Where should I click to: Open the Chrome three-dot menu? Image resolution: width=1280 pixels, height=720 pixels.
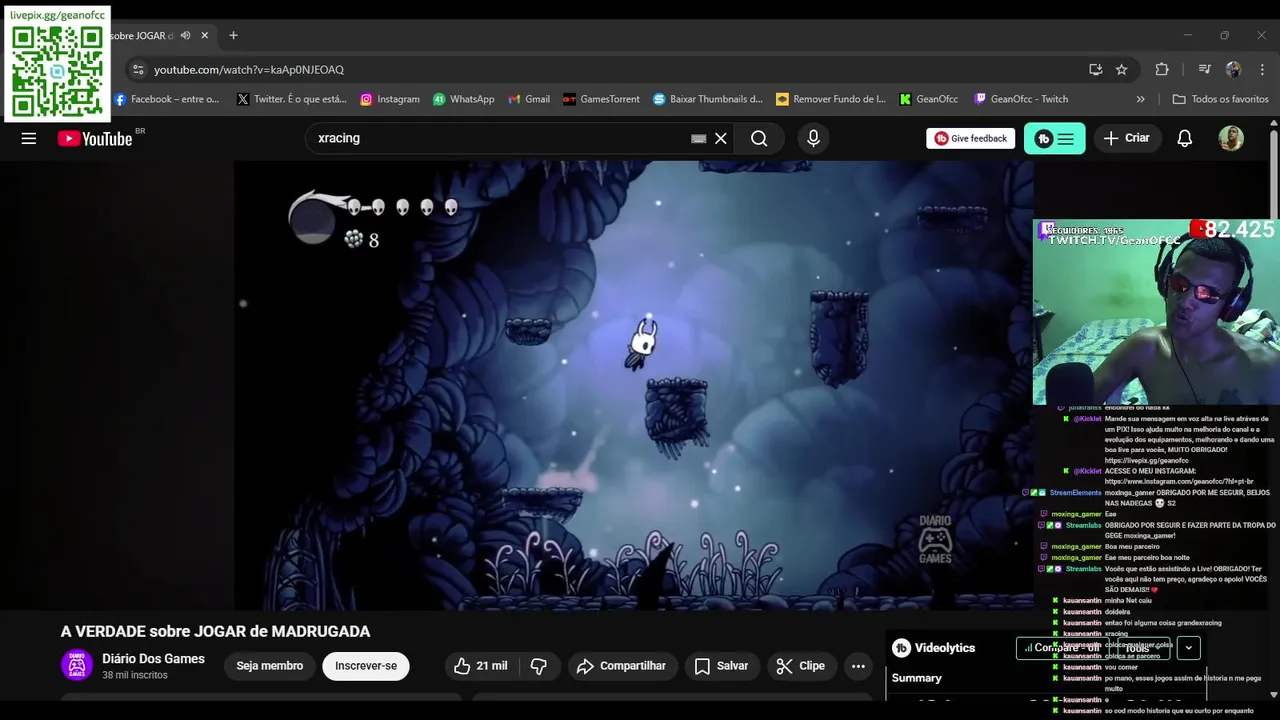[1260, 70]
